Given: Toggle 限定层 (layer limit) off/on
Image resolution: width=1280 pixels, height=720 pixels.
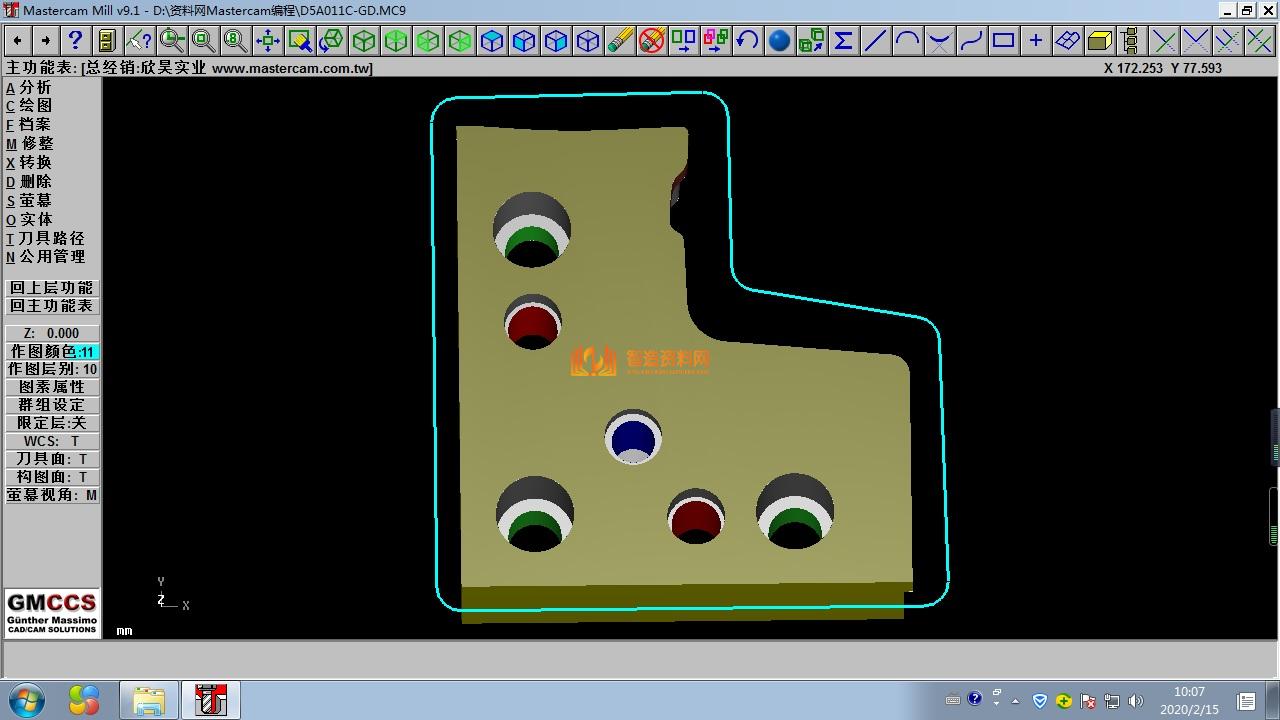Looking at the screenshot, I should 52,423.
